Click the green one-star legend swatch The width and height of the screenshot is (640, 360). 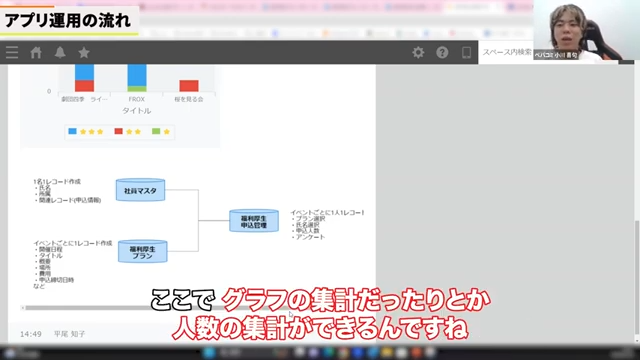156,131
